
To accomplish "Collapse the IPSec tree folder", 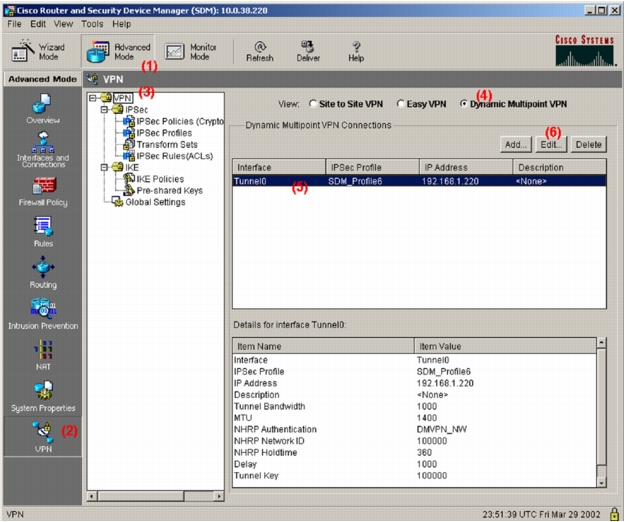I will pos(104,109).
